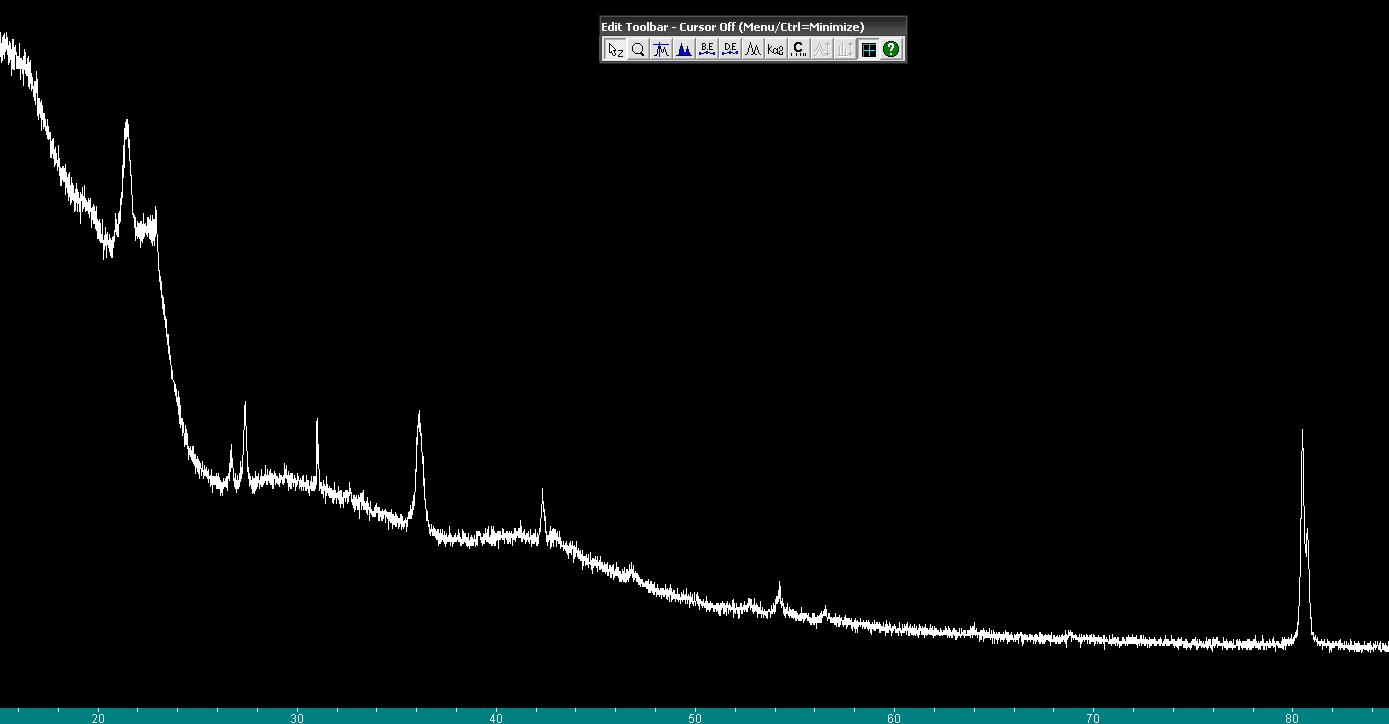Select the profile fitting double-peak tool
Viewport: 1389px width, 724px height.
753,49
